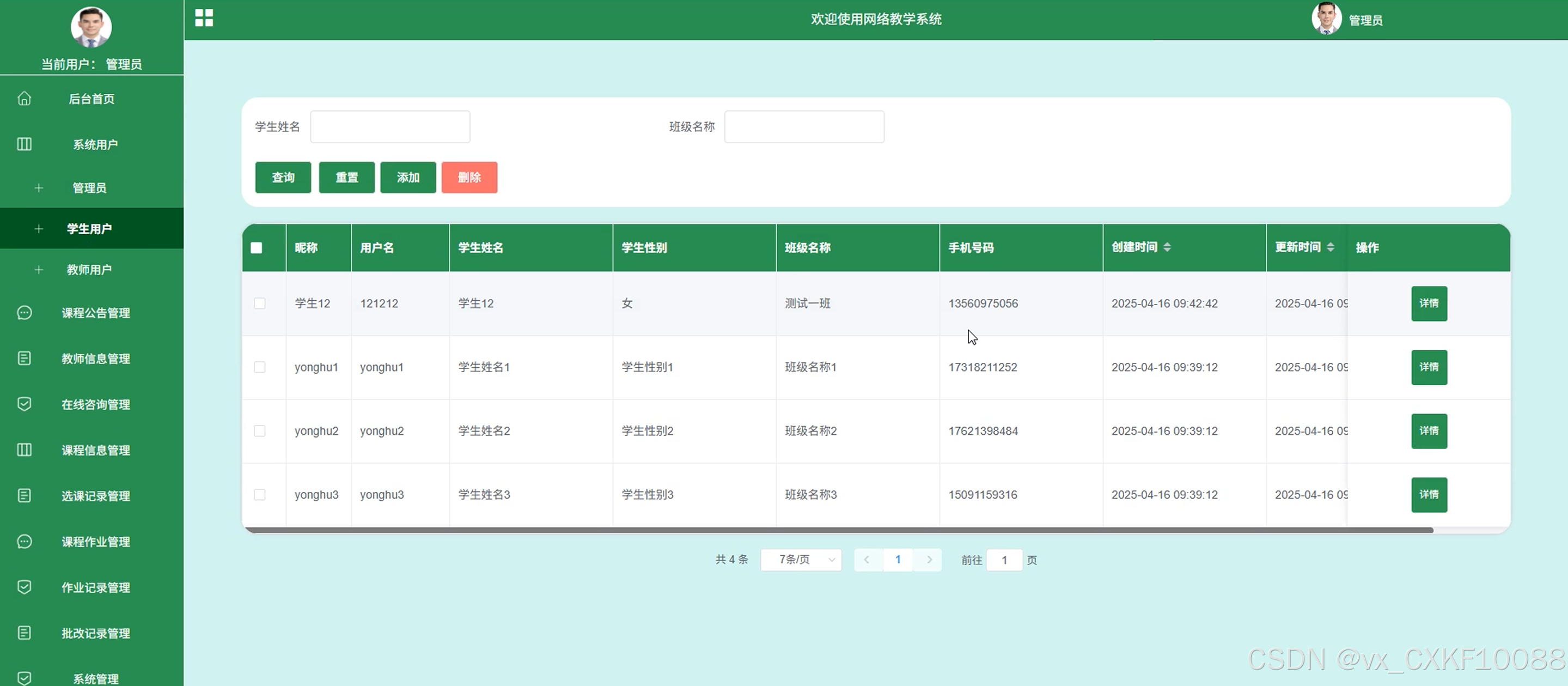Expand the 管理员 plus sign in sidebar

point(39,187)
